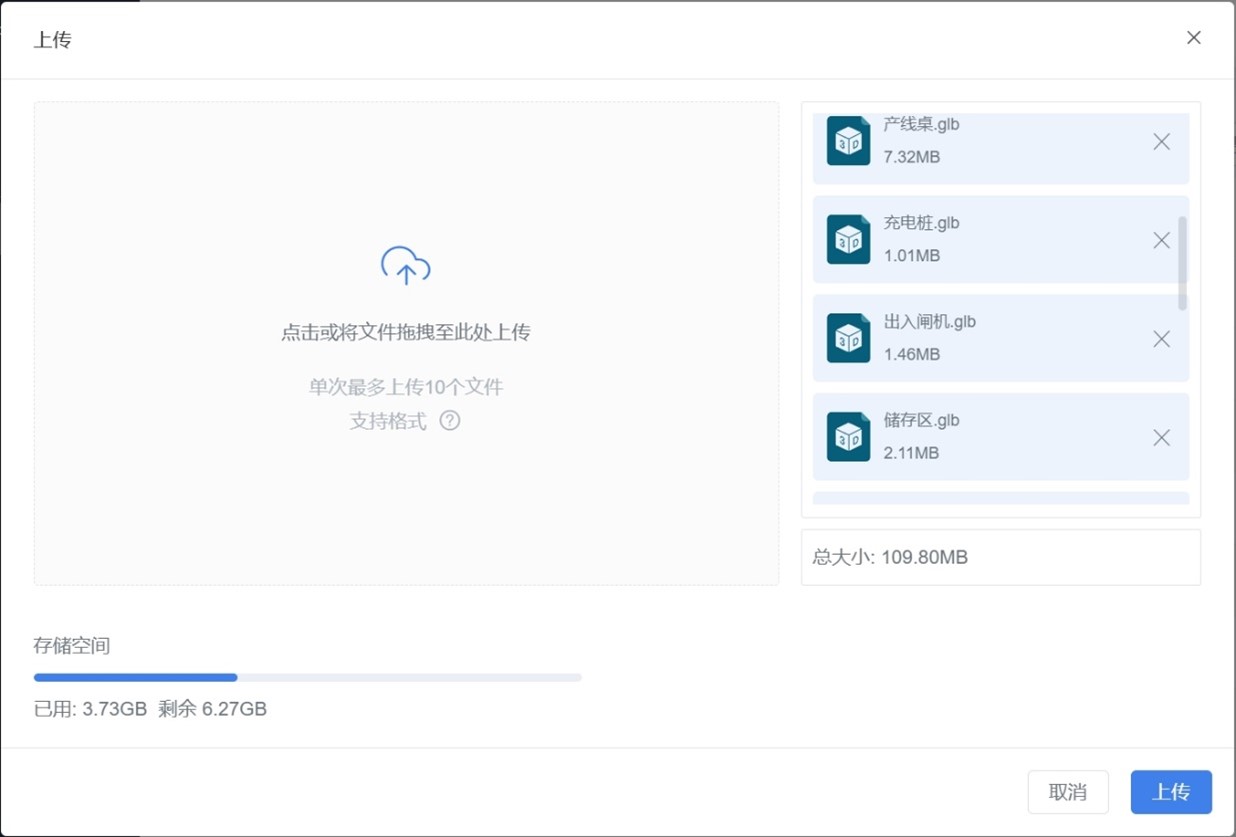The image size is (1236, 837).
Task: Click the 3D file icon of 出入闸机.glb
Action: pos(848,339)
